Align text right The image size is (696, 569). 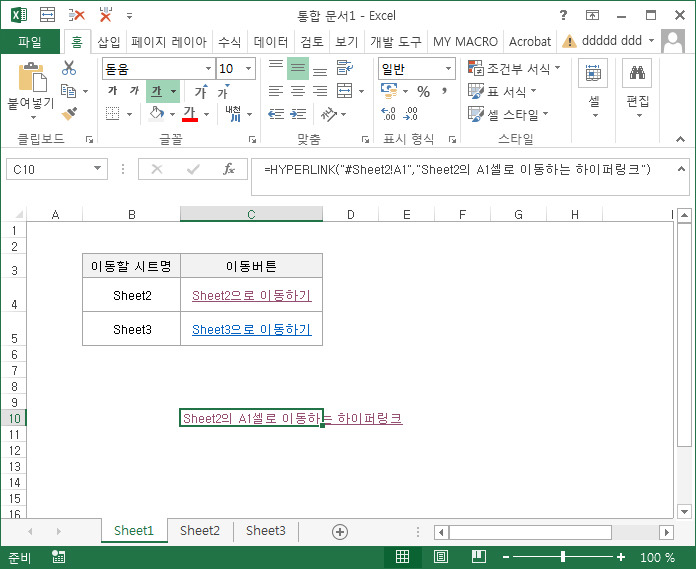pyautogui.click(x=320, y=91)
